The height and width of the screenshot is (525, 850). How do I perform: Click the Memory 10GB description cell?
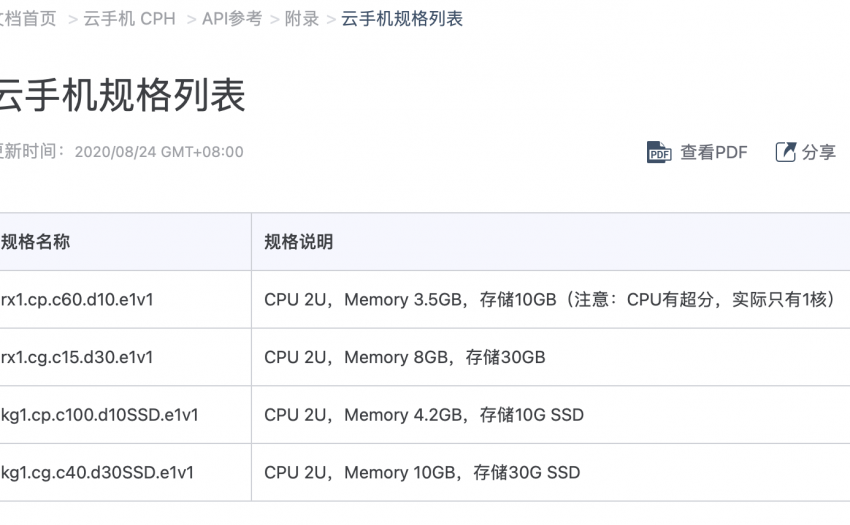click(x=422, y=472)
